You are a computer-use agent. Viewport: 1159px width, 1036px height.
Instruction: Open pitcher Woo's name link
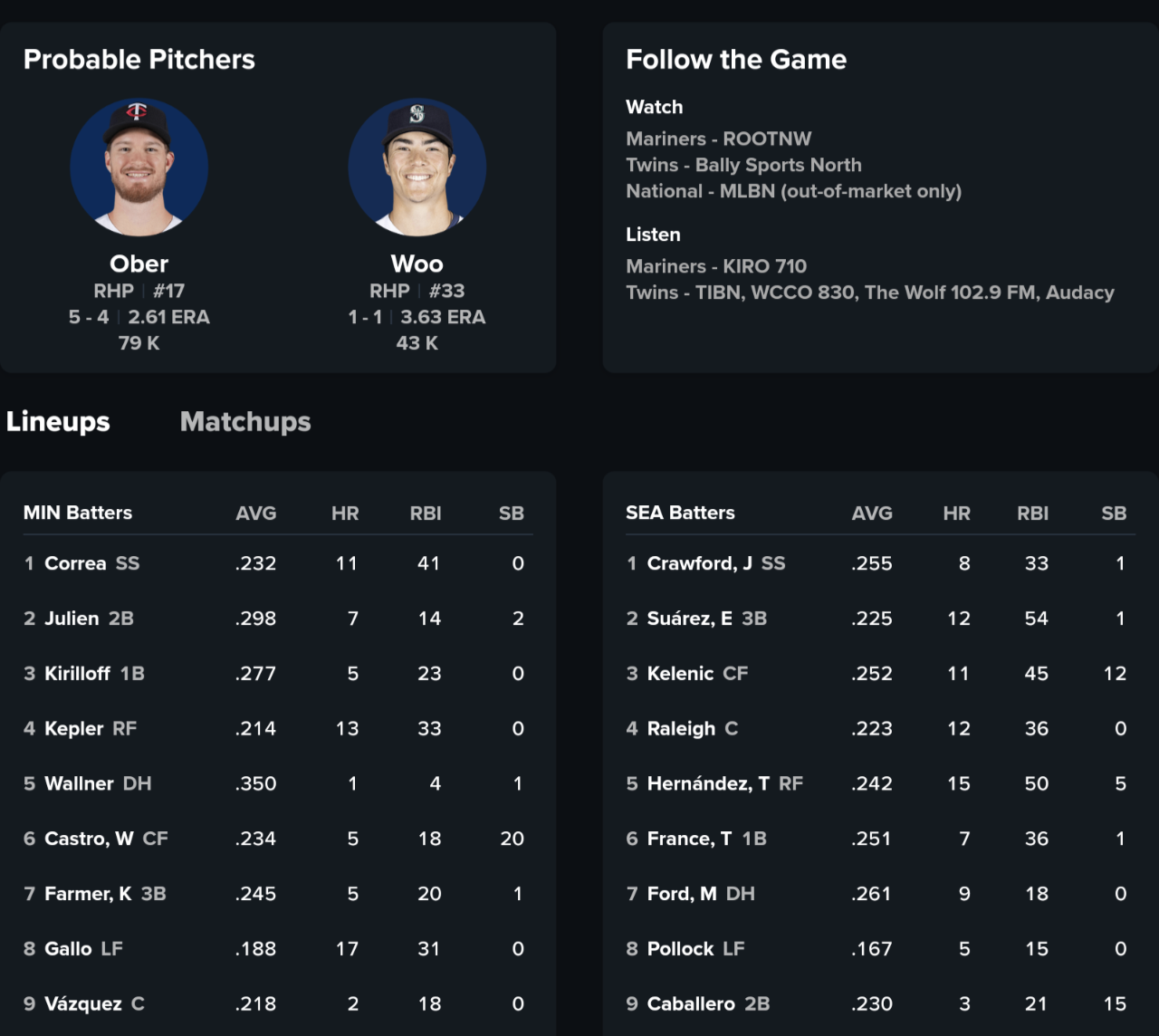(x=417, y=264)
